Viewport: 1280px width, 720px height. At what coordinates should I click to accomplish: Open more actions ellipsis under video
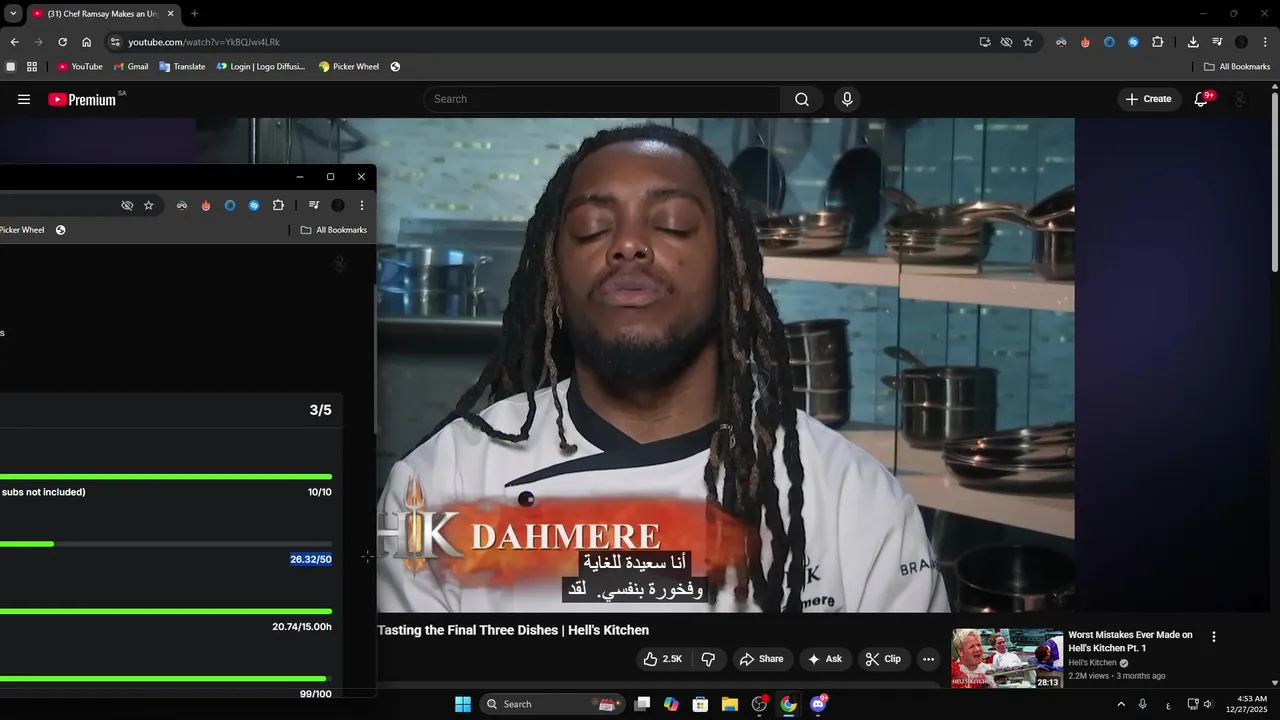pyautogui.click(x=928, y=659)
